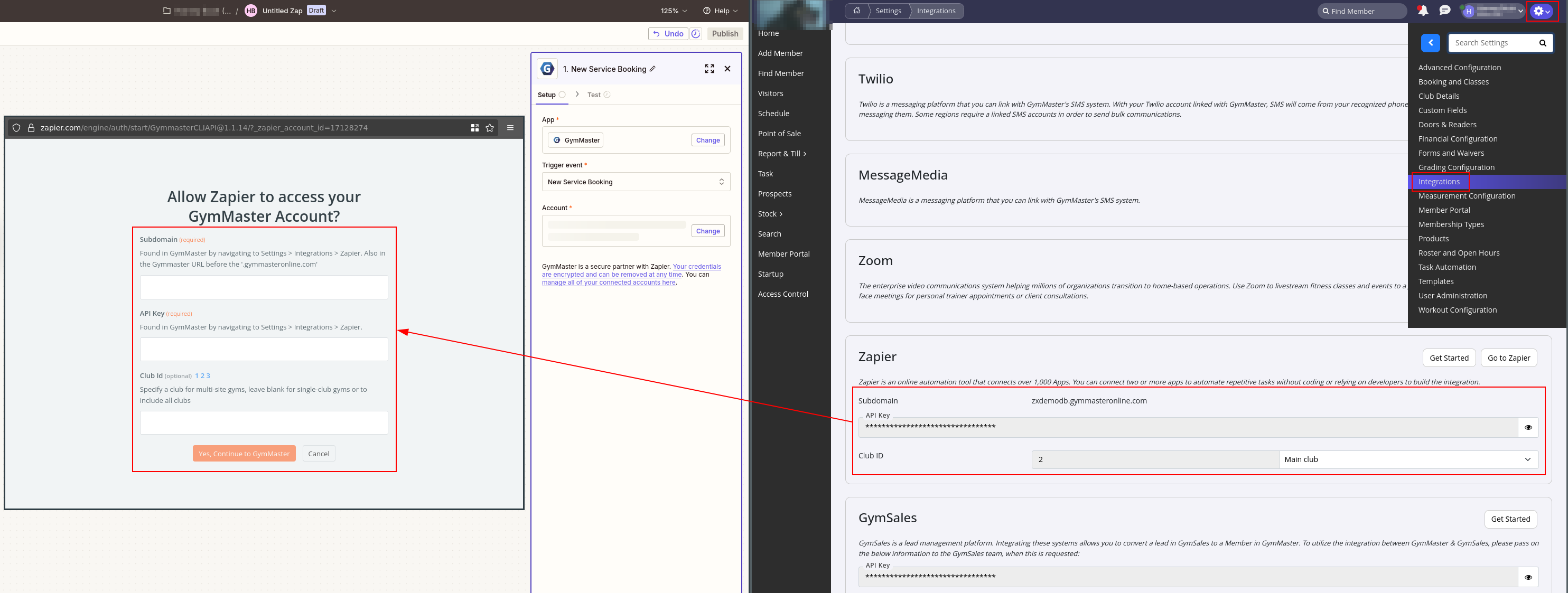The height and width of the screenshot is (593, 1568).
Task: Open the Main club dropdown
Action: tap(1408, 460)
